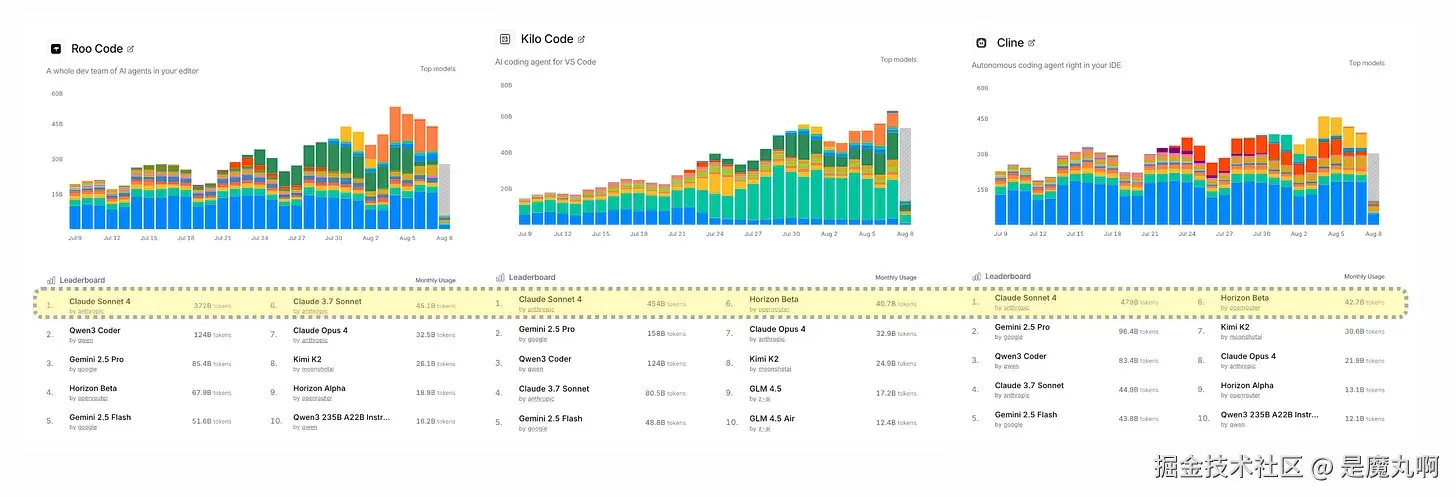Click the Top models label above Cline chart
1456x497 pixels.
coord(1366,63)
